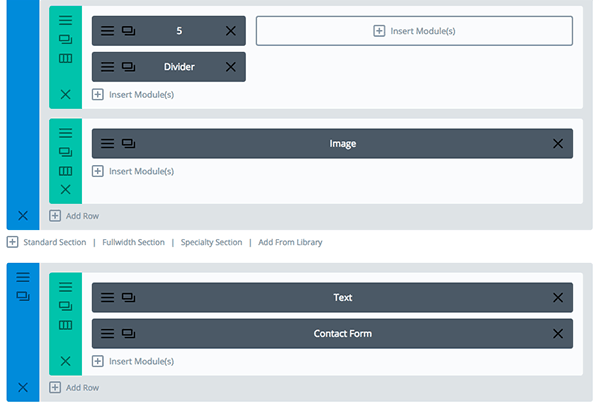
Task: Change column layout of the Image row
Action: (65, 170)
